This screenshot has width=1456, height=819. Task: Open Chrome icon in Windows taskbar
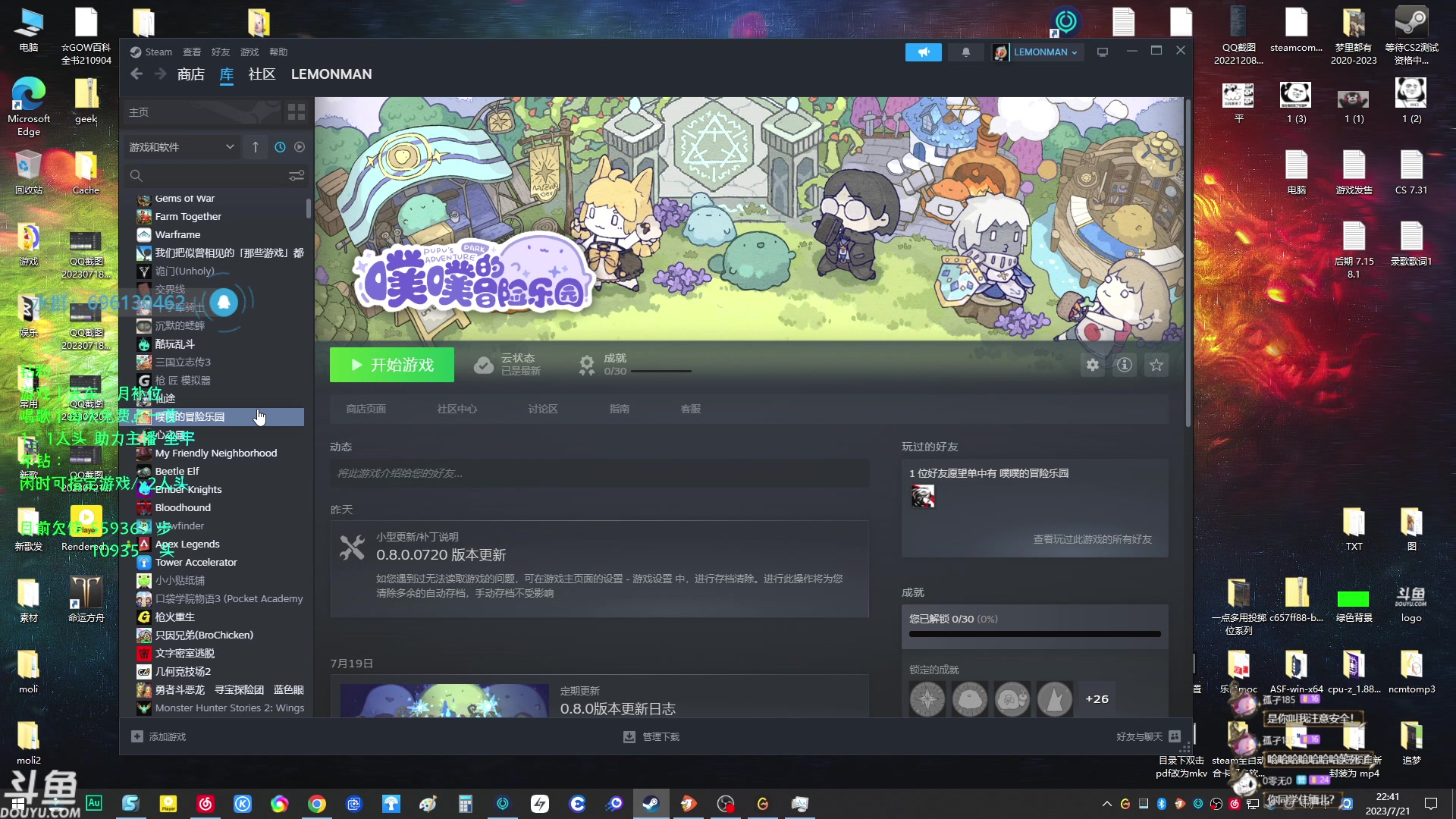[317, 804]
